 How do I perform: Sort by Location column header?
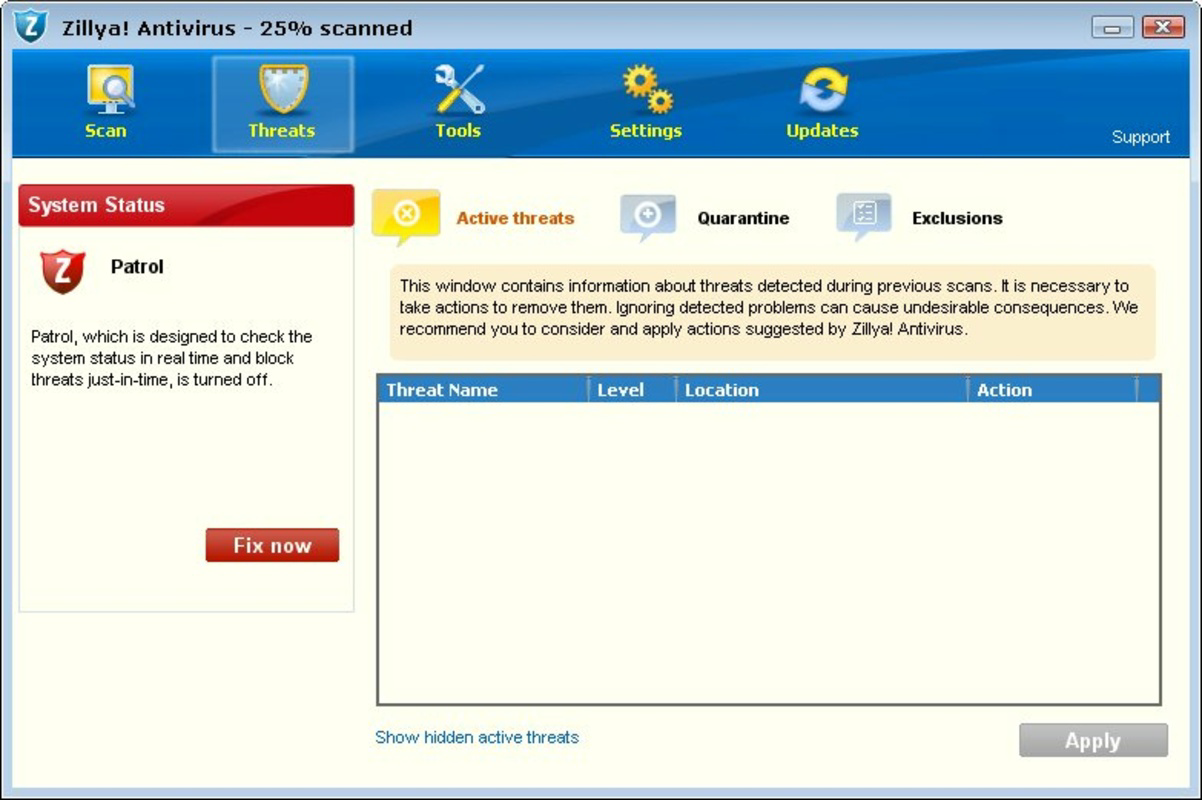coord(821,390)
